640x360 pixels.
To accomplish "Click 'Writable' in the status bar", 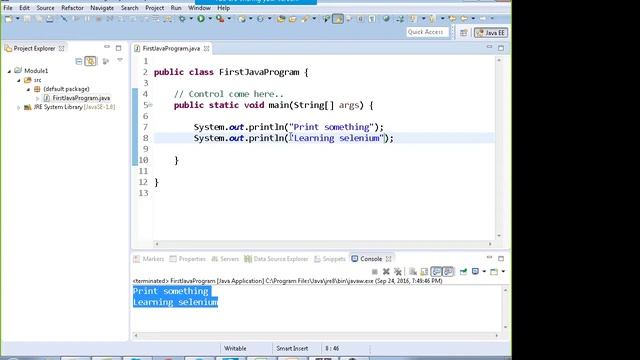I will click(x=235, y=349).
